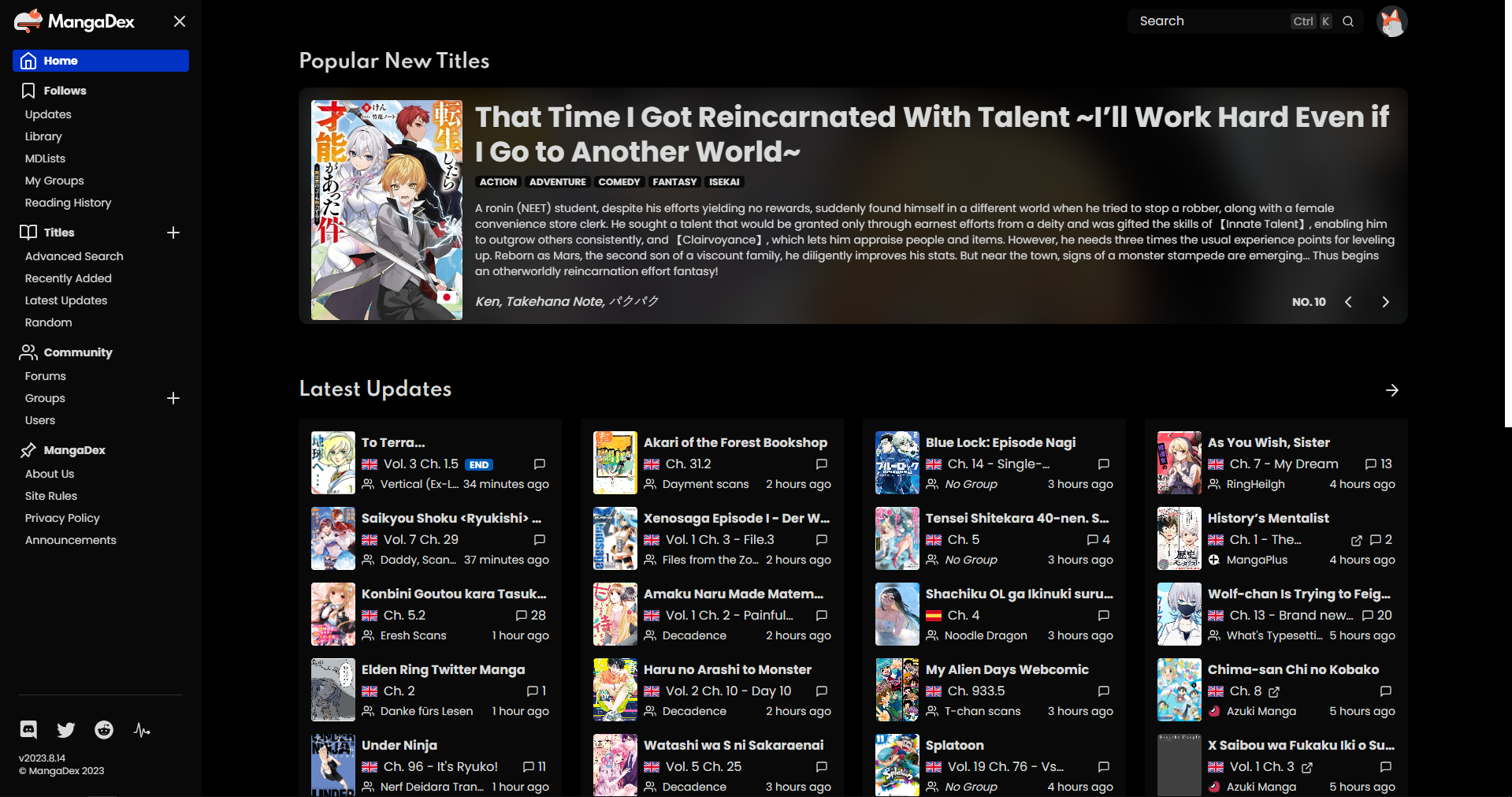The width and height of the screenshot is (1512, 797).
Task: Open the Reading History page
Action: (68, 203)
